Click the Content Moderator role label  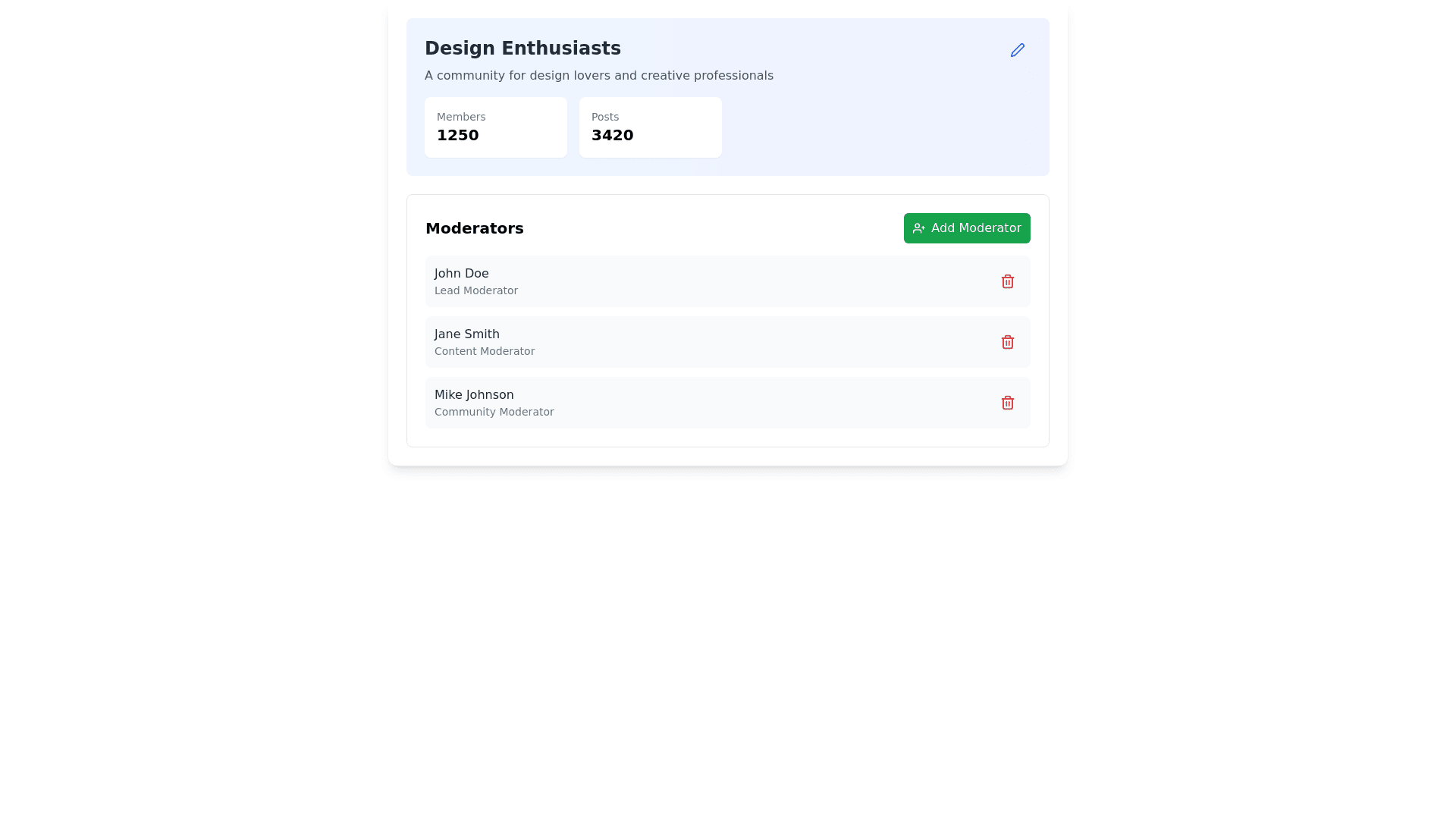point(484,351)
